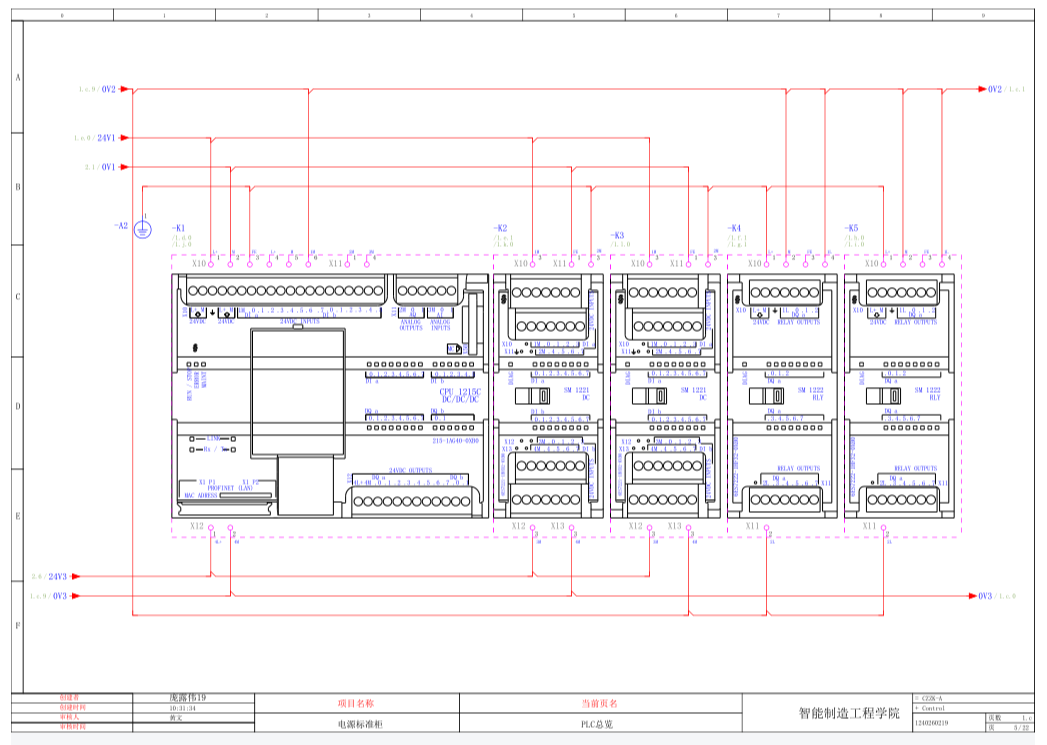Viewport: 1047px width, 745px height.
Task: Click the -A2 ground earth symbol
Action: pos(143,230)
